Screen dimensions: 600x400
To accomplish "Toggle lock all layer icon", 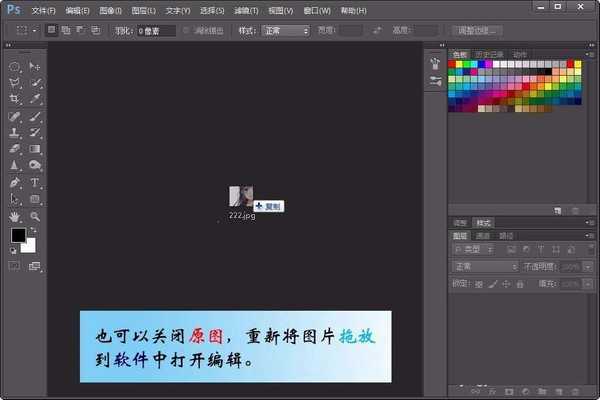I will [x=520, y=285].
